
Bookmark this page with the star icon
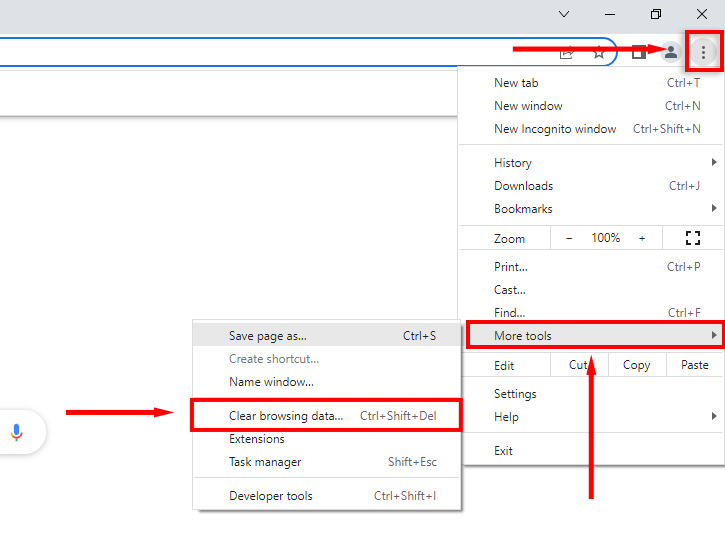coord(599,52)
